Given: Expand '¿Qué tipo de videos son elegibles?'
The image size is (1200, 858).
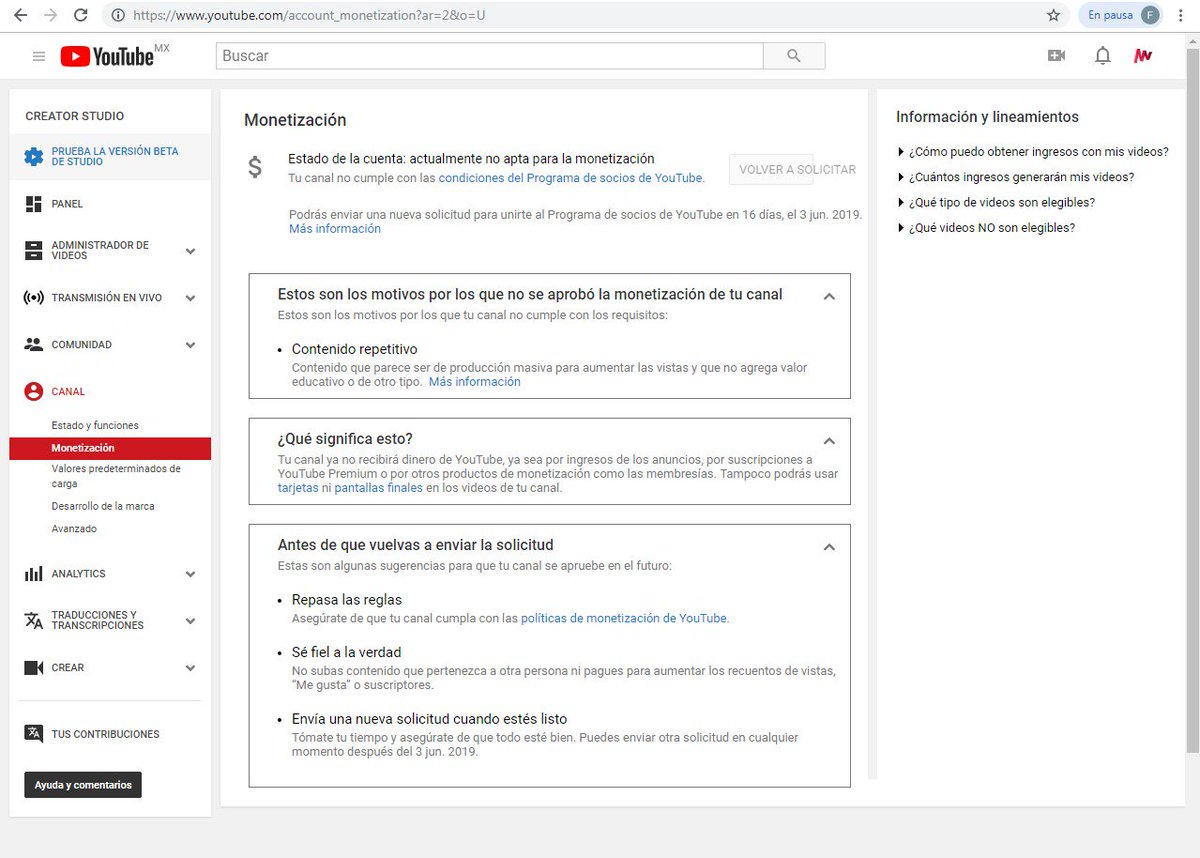Looking at the screenshot, I should 997,202.
